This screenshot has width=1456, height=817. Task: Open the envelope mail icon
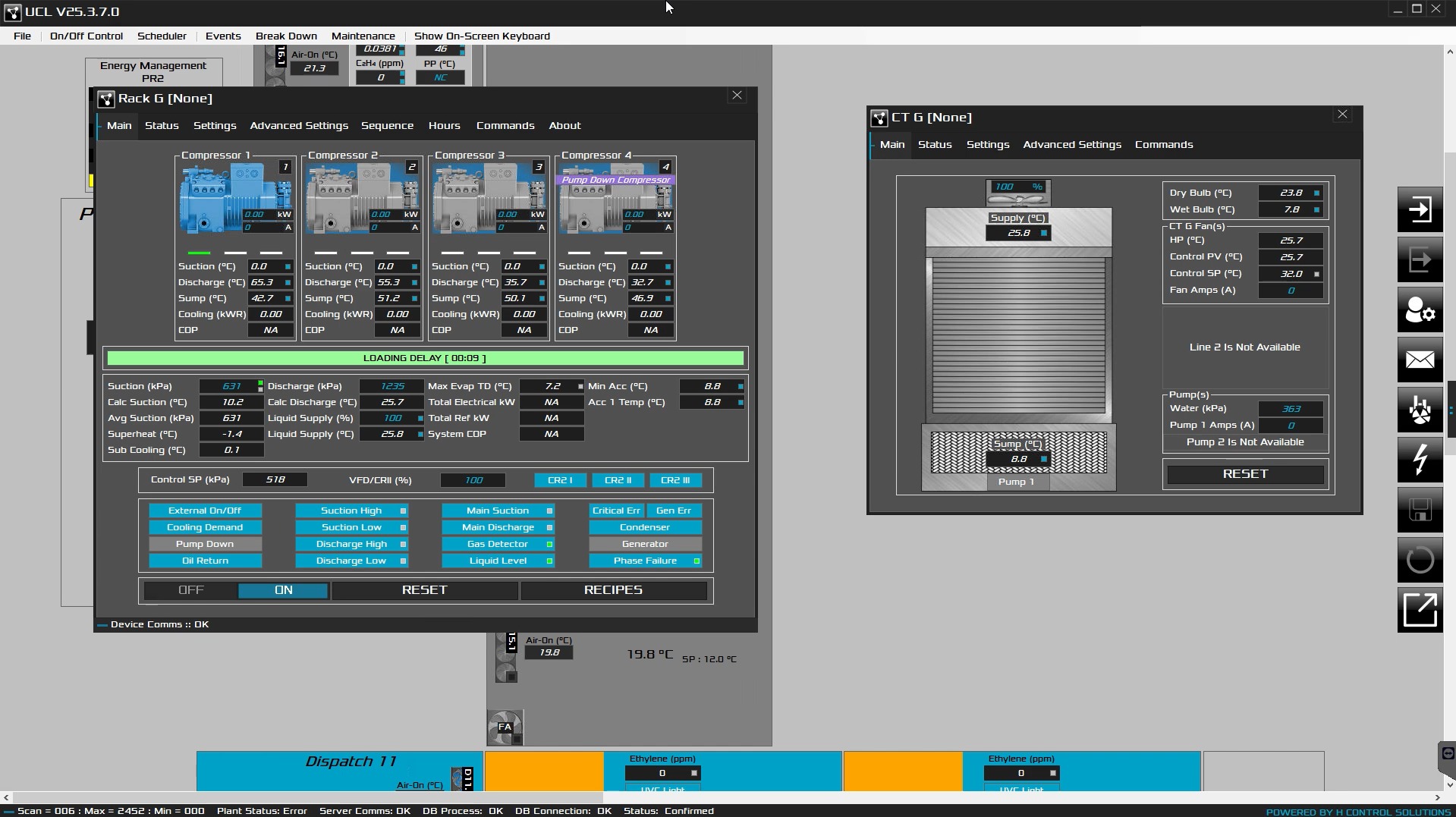click(1420, 360)
